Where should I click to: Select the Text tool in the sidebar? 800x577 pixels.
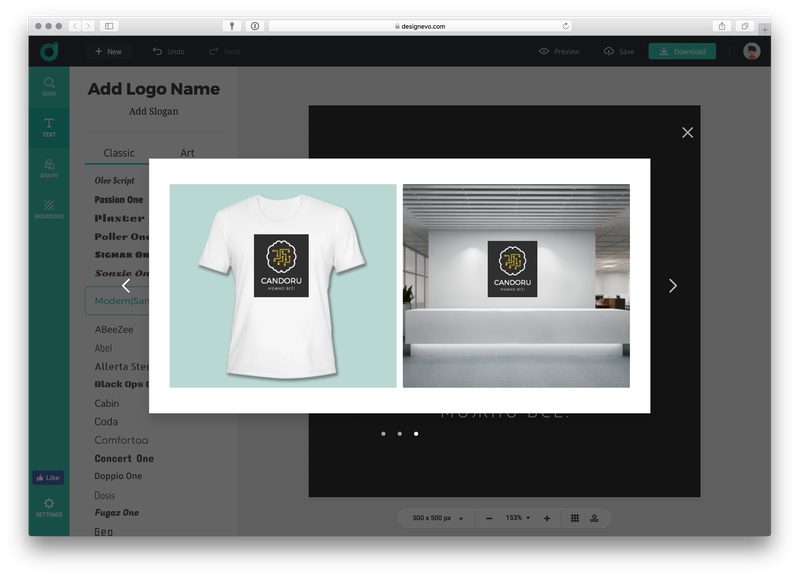(49, 127)
